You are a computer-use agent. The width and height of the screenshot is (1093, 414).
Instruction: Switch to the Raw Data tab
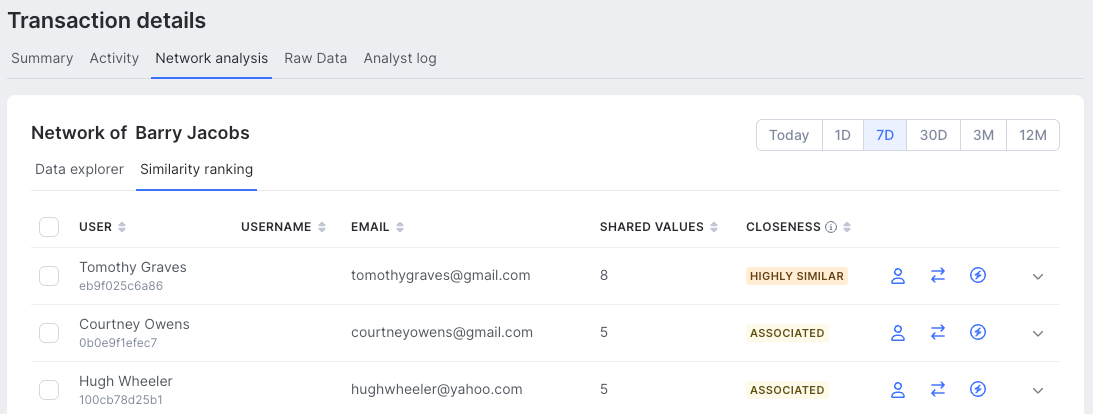315,58
